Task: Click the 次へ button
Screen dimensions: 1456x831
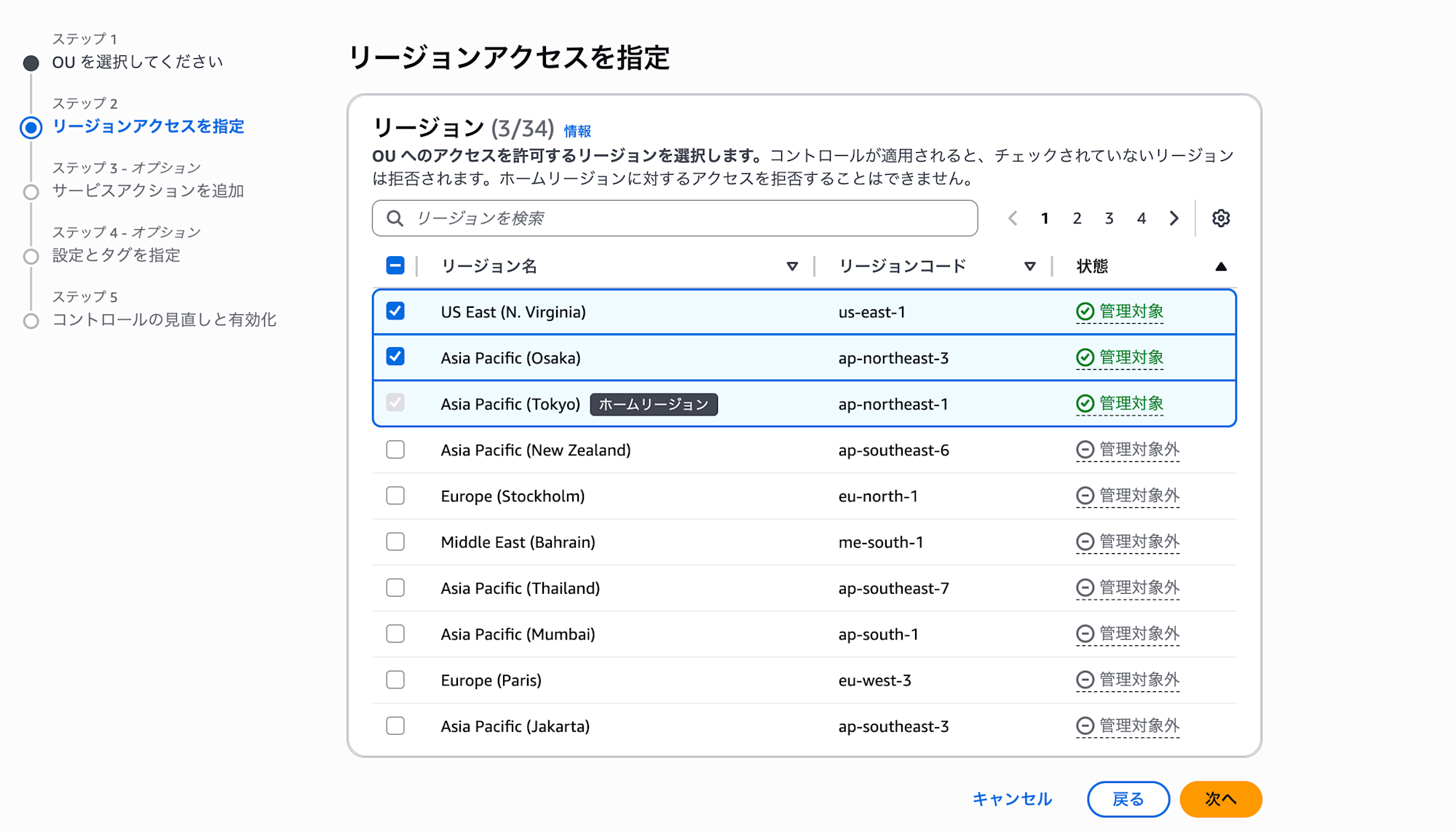Action: (x=1221, y=798)
